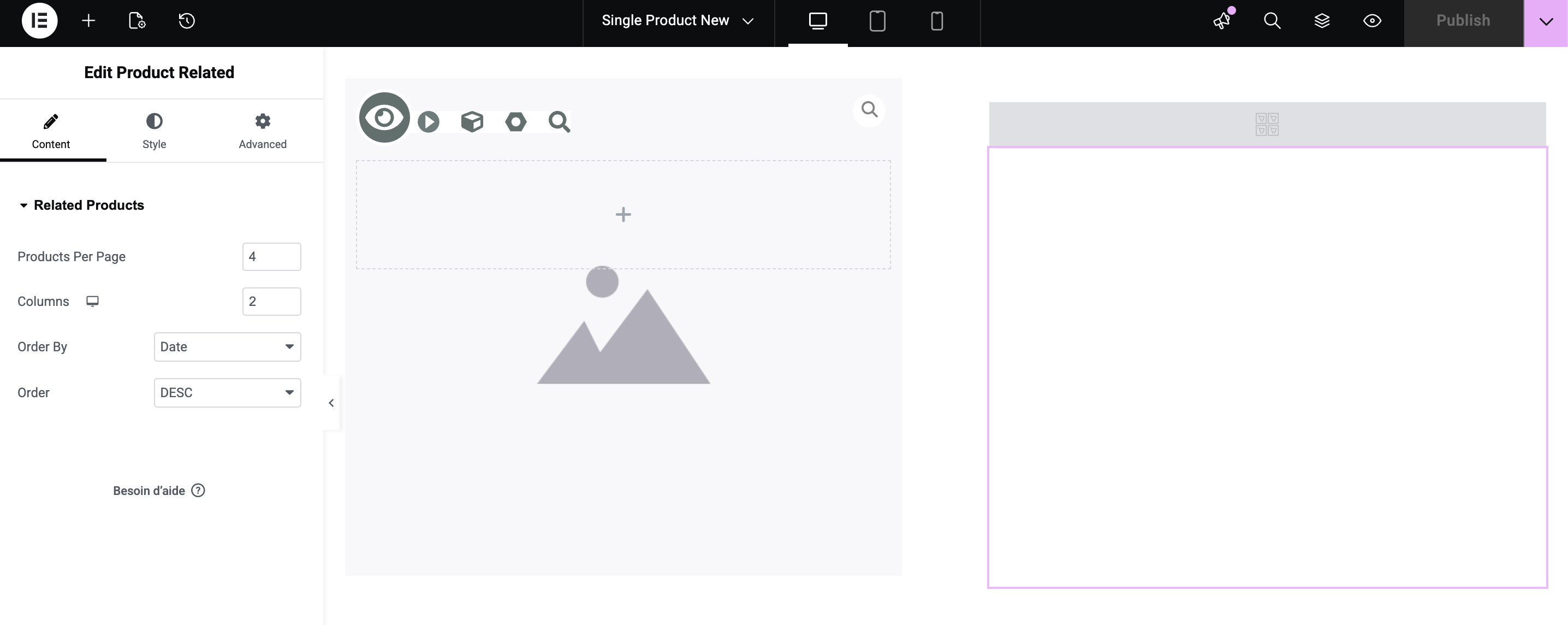The width and height of the screenshot is (1568, 625).
Task: Switch to the Advanced tab
Action: (263, 131)
